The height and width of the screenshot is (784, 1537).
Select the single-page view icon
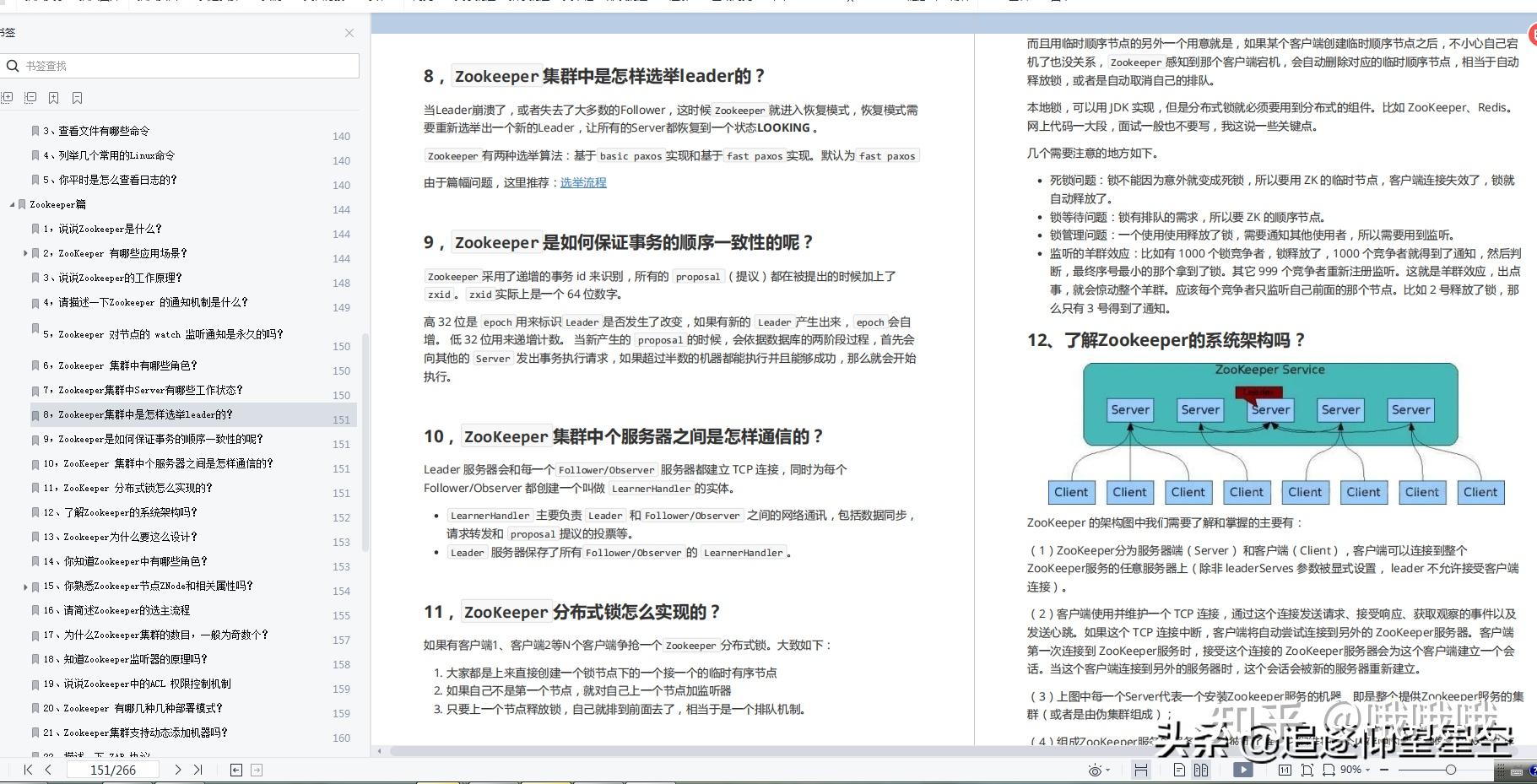click(1180, 770)
